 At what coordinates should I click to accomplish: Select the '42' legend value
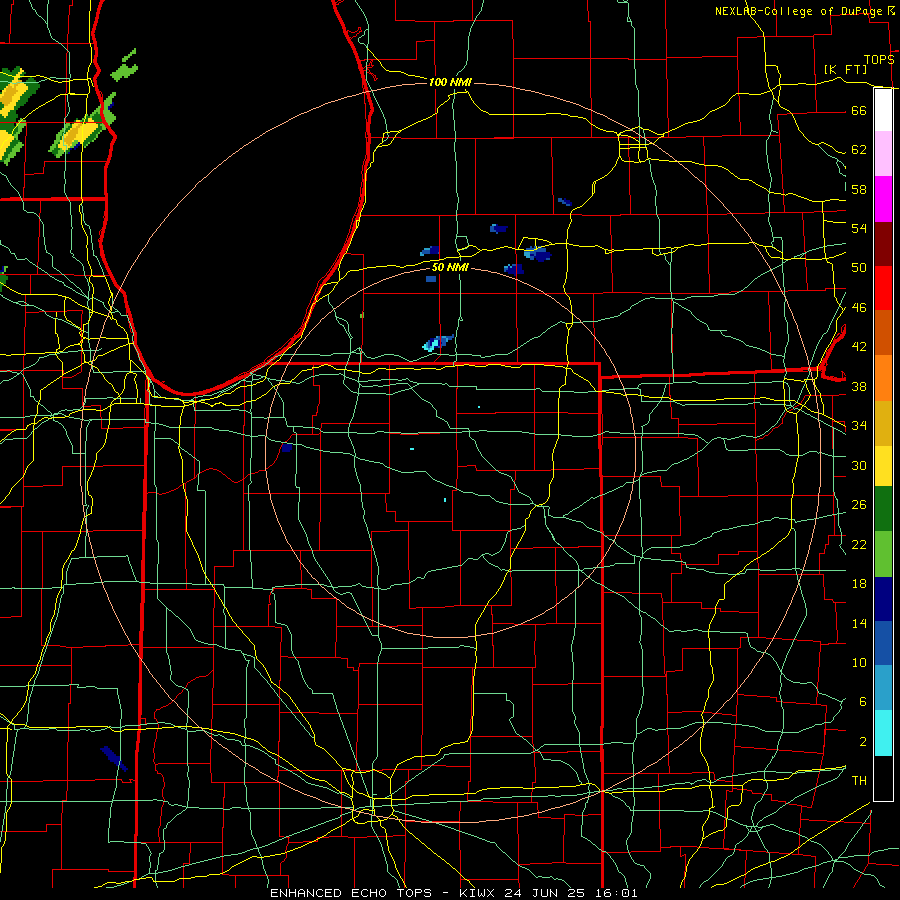859,347
